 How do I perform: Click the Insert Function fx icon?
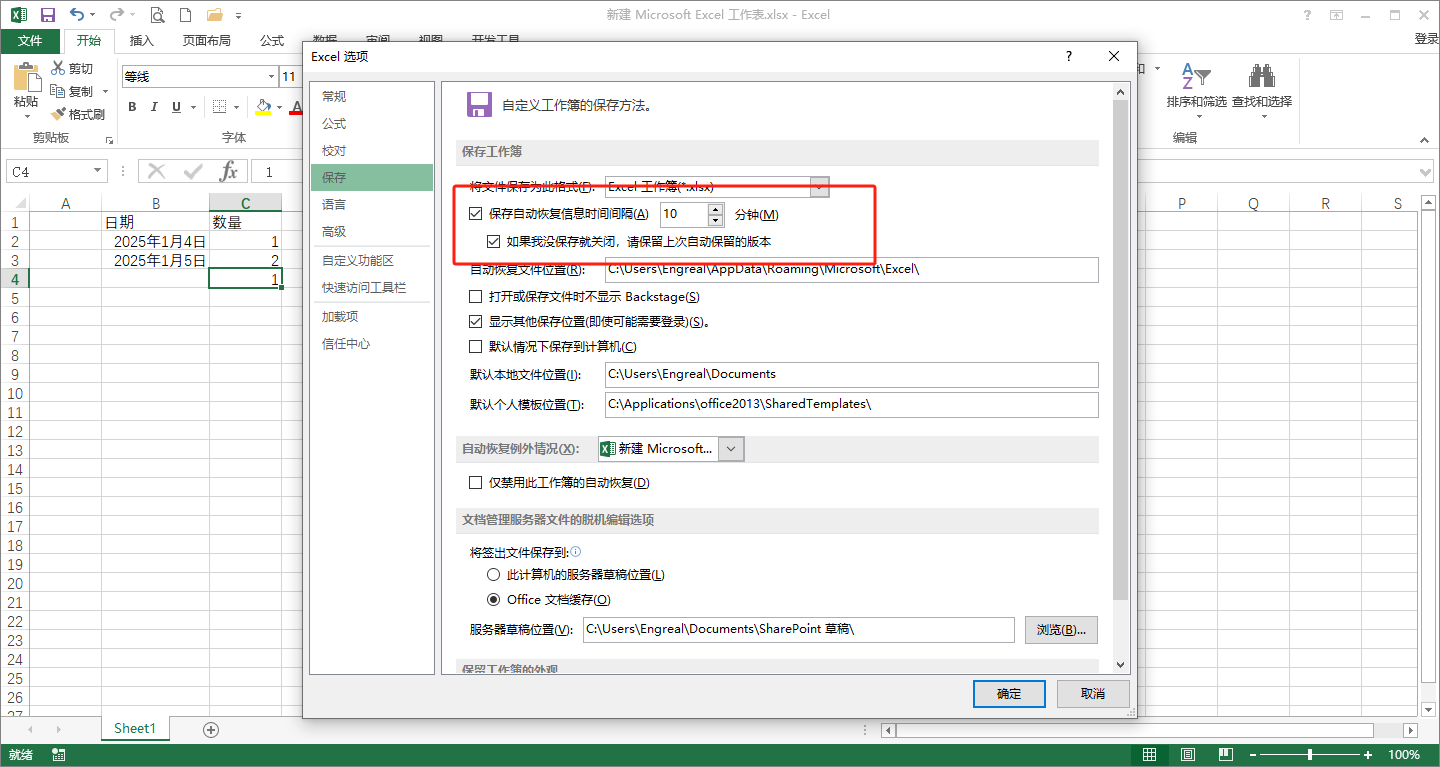click(229, 171)
